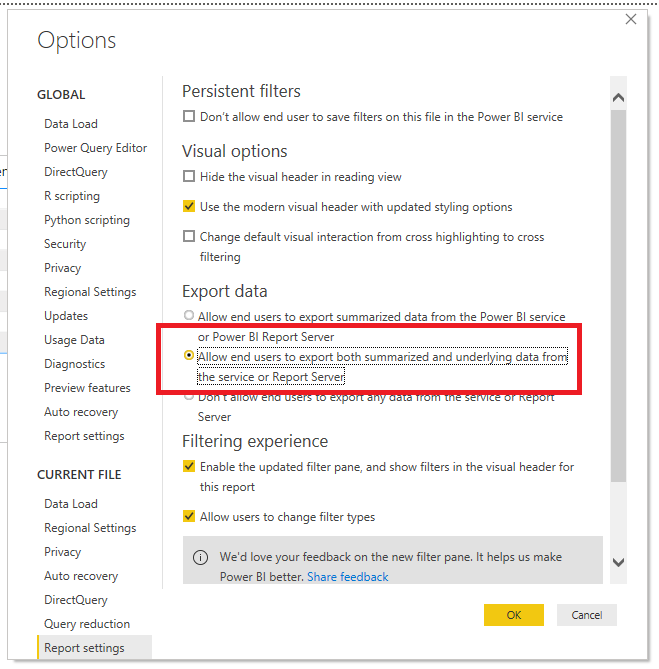Open Global Privacy settings

tap(63, 268)
